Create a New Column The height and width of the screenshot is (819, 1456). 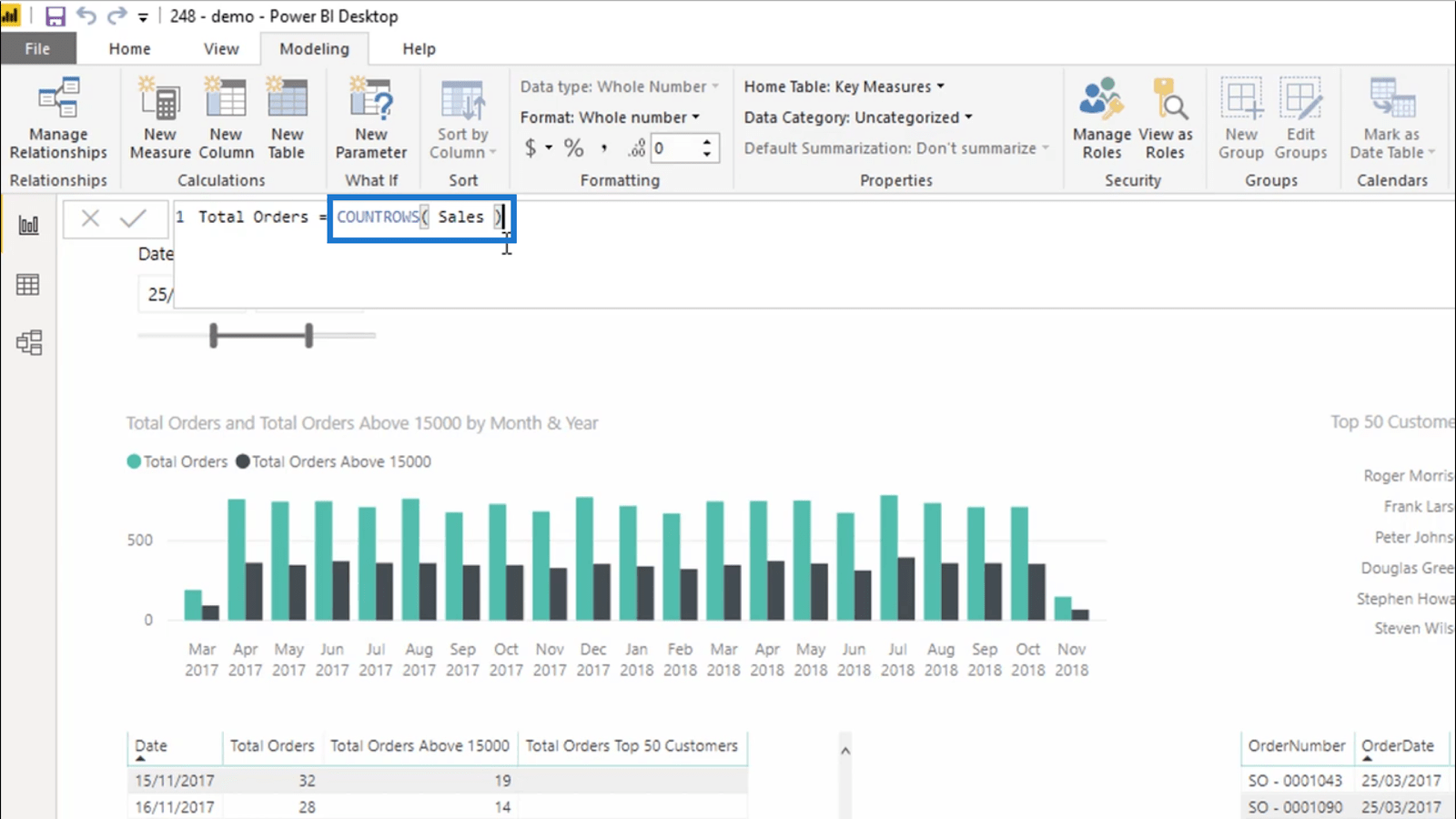(x=226, y=119)
